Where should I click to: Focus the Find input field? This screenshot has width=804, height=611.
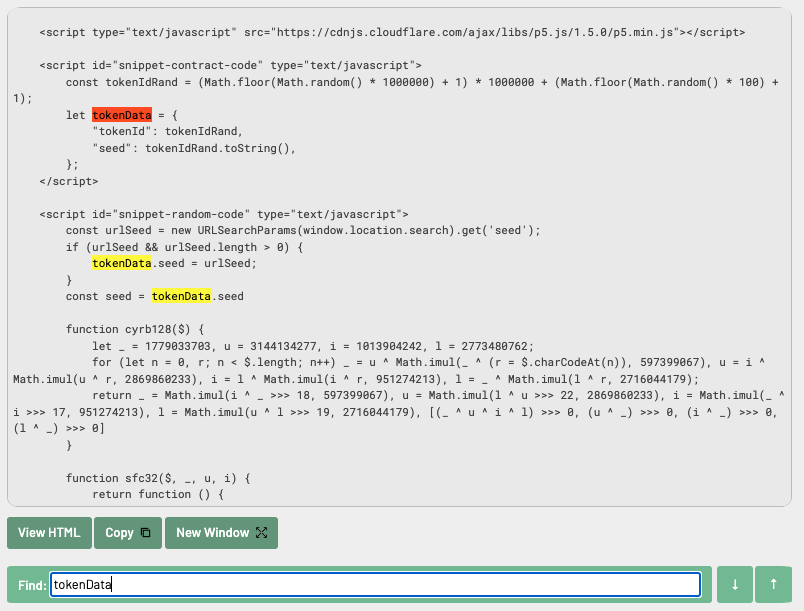[375, 584]
